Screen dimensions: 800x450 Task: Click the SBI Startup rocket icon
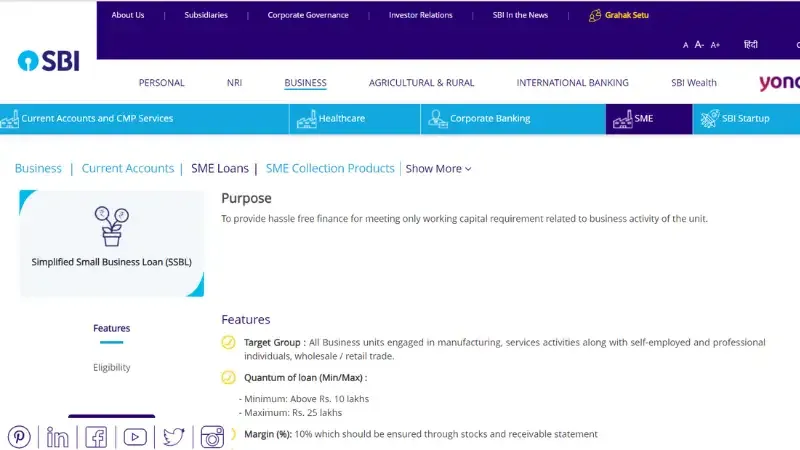[710, 119]
